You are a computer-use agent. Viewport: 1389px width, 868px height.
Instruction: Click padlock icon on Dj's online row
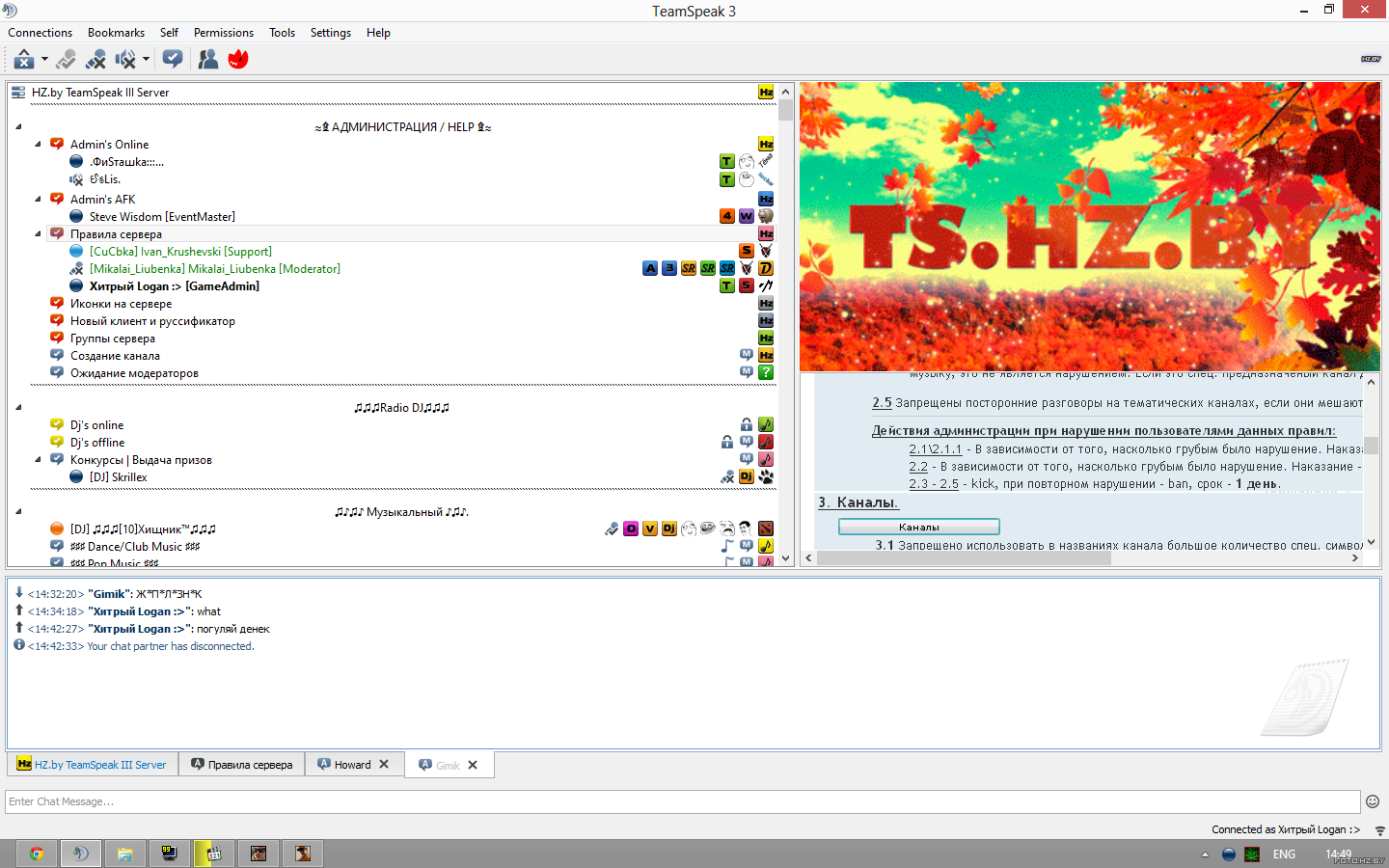pyautogui.click(x=747, y=425)
